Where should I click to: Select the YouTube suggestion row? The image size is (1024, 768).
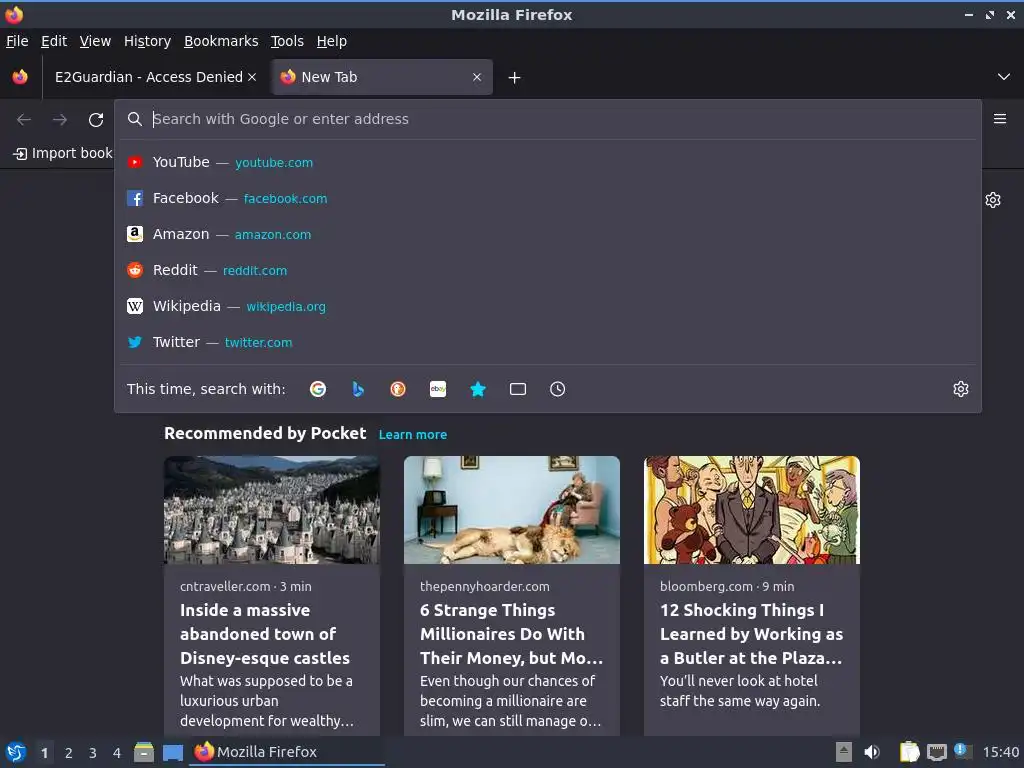548,162
